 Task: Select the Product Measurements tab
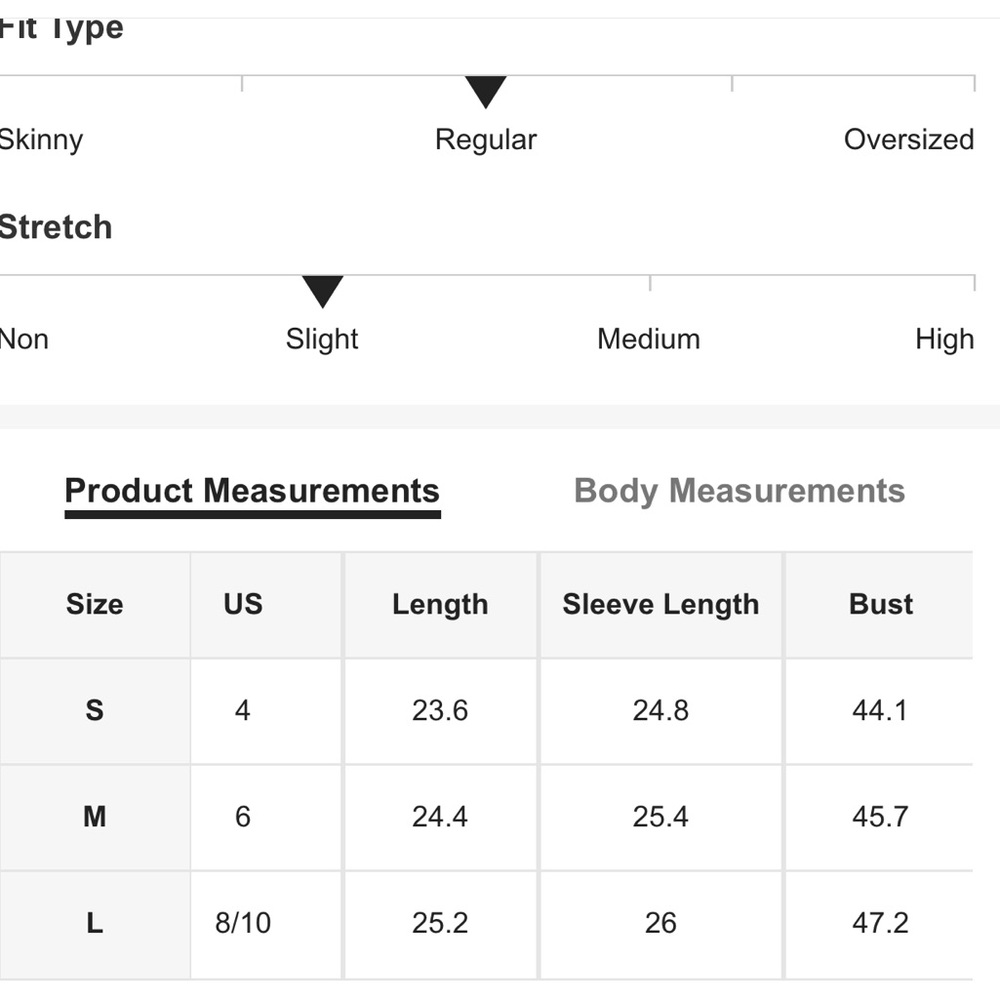tap(252, 491)
